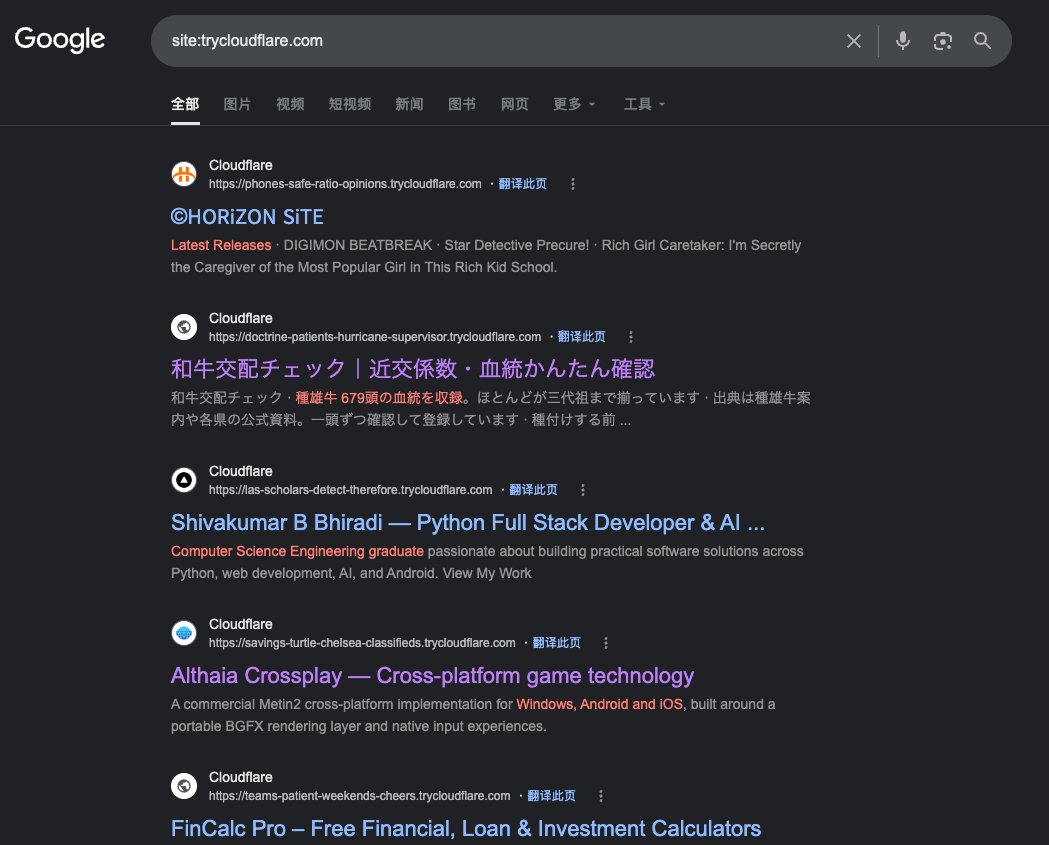Switch to the 短视频 tab

tap(350, 104)
